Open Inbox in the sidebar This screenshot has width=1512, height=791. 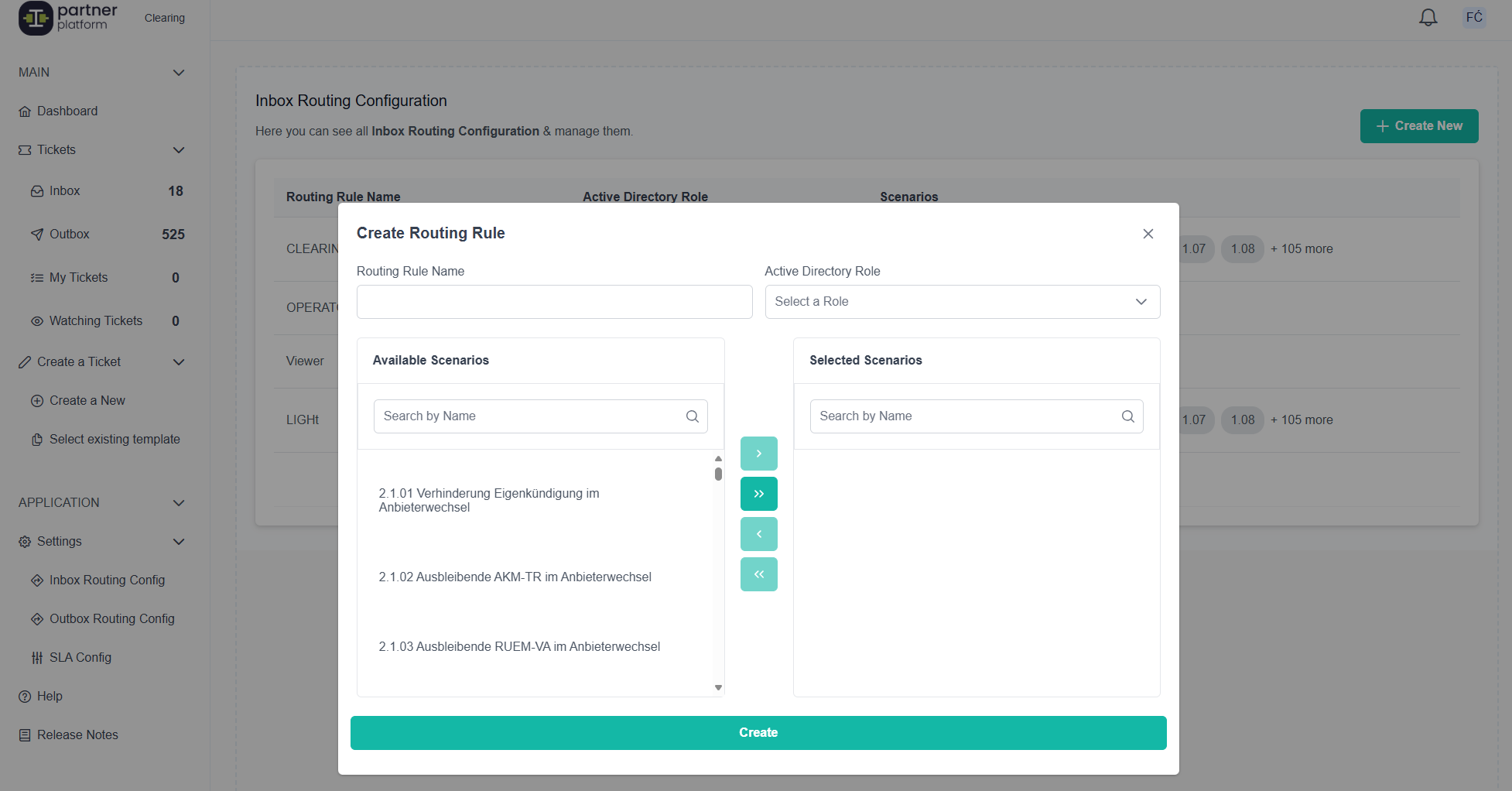(x=65, y=191)
